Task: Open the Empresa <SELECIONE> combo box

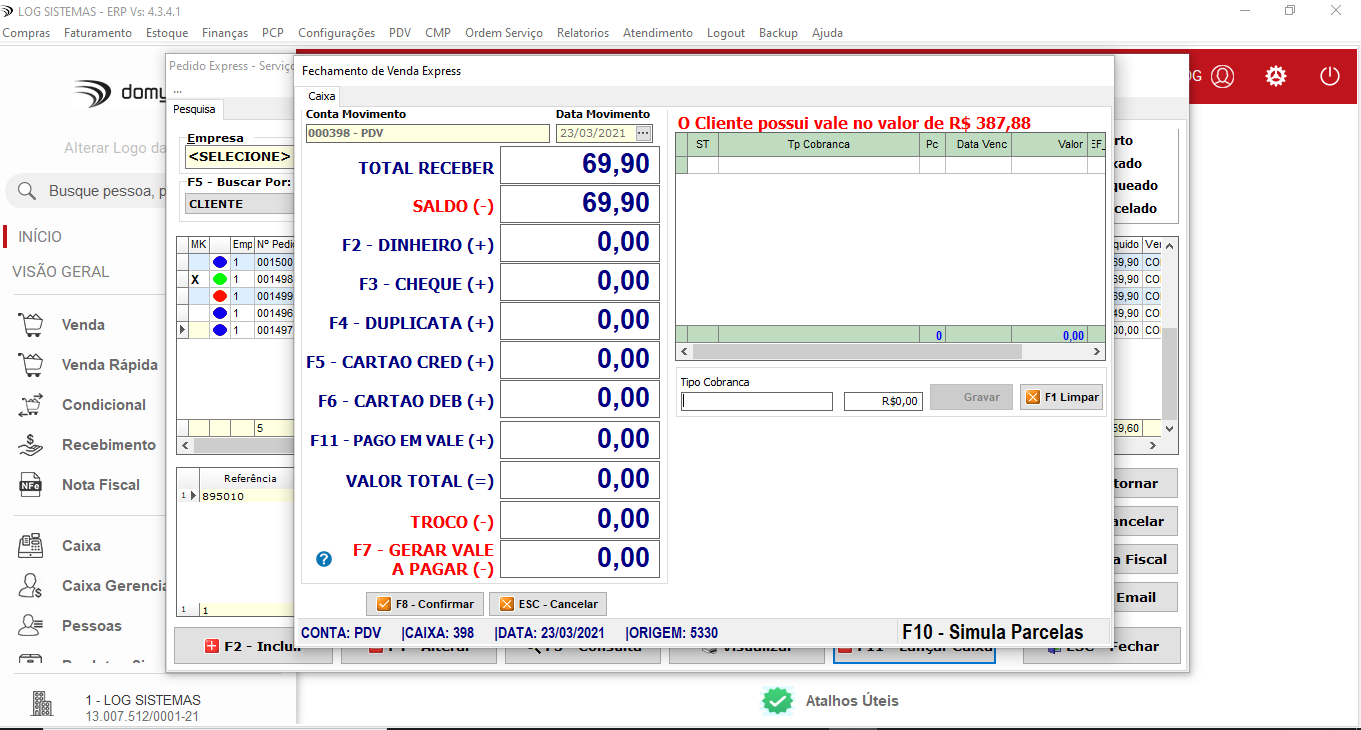Action: [x=239, y=156]
